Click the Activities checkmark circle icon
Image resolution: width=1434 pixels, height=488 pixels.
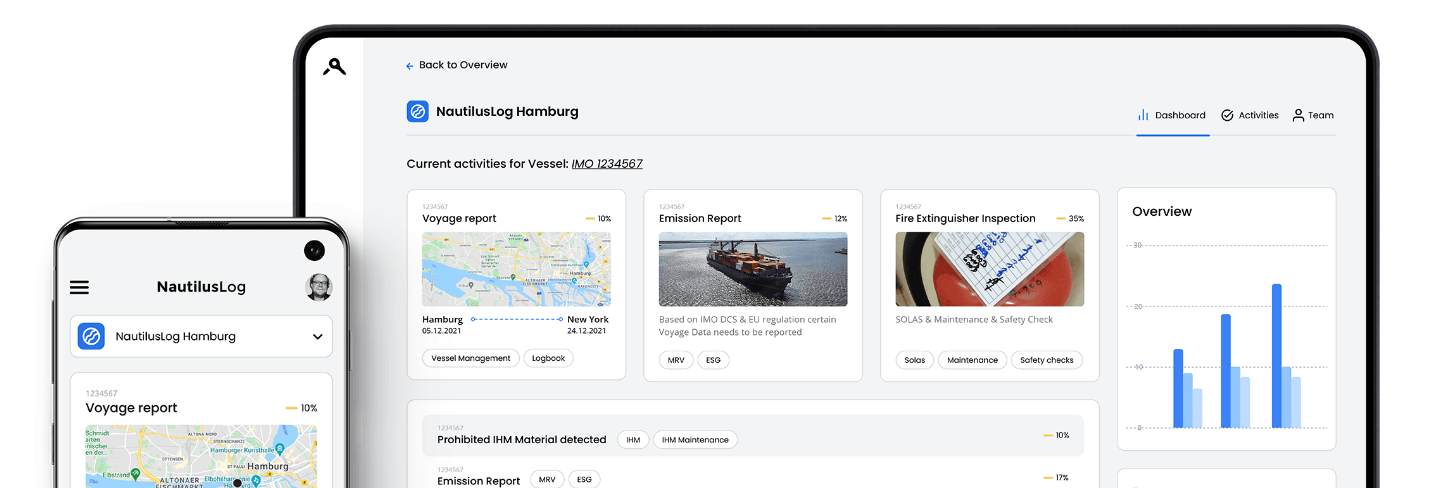1227,115
